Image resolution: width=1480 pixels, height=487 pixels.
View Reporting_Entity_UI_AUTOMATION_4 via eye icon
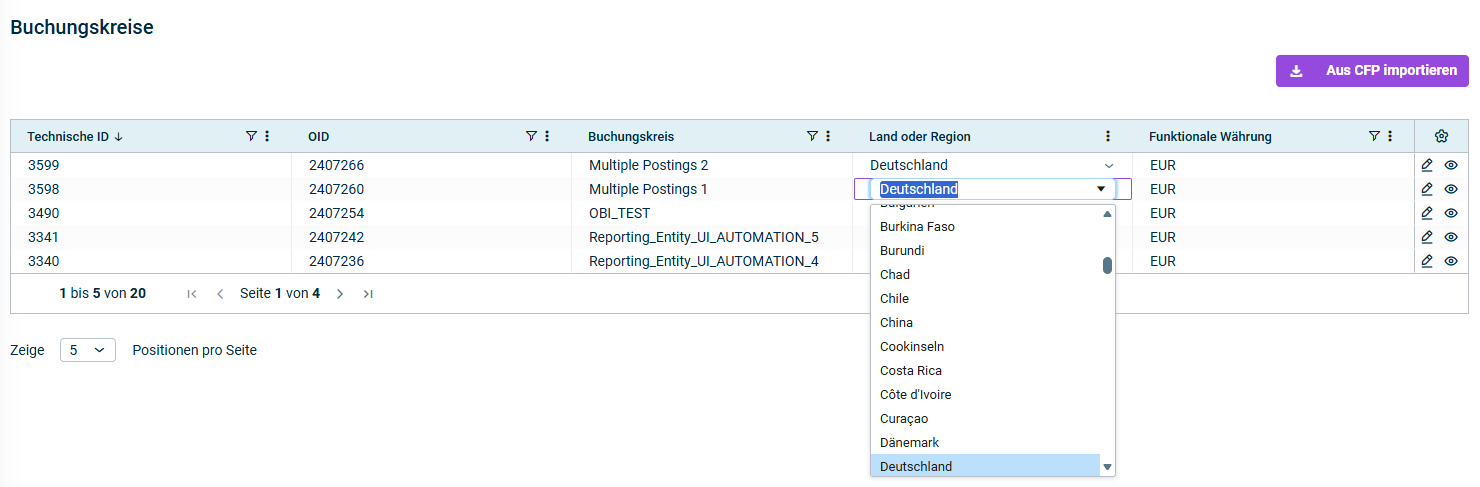[x=1451, y=261]
